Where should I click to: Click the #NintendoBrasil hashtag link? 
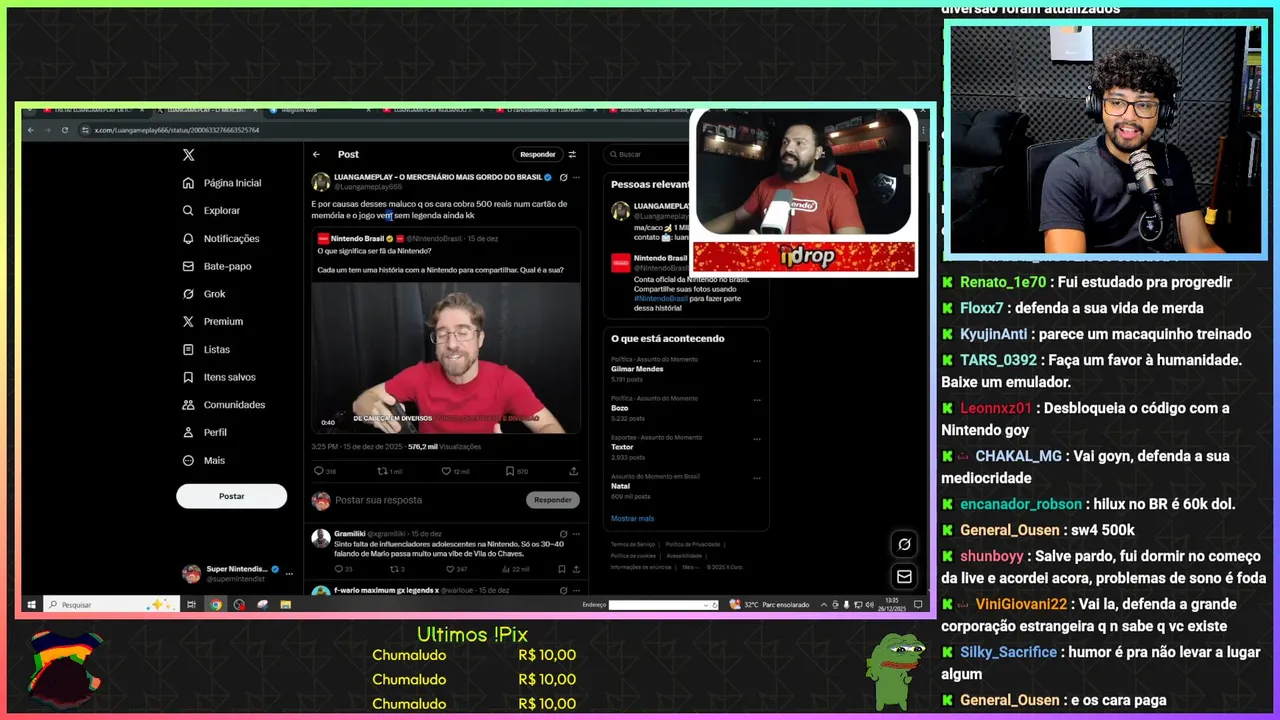(x=661, y=298)
